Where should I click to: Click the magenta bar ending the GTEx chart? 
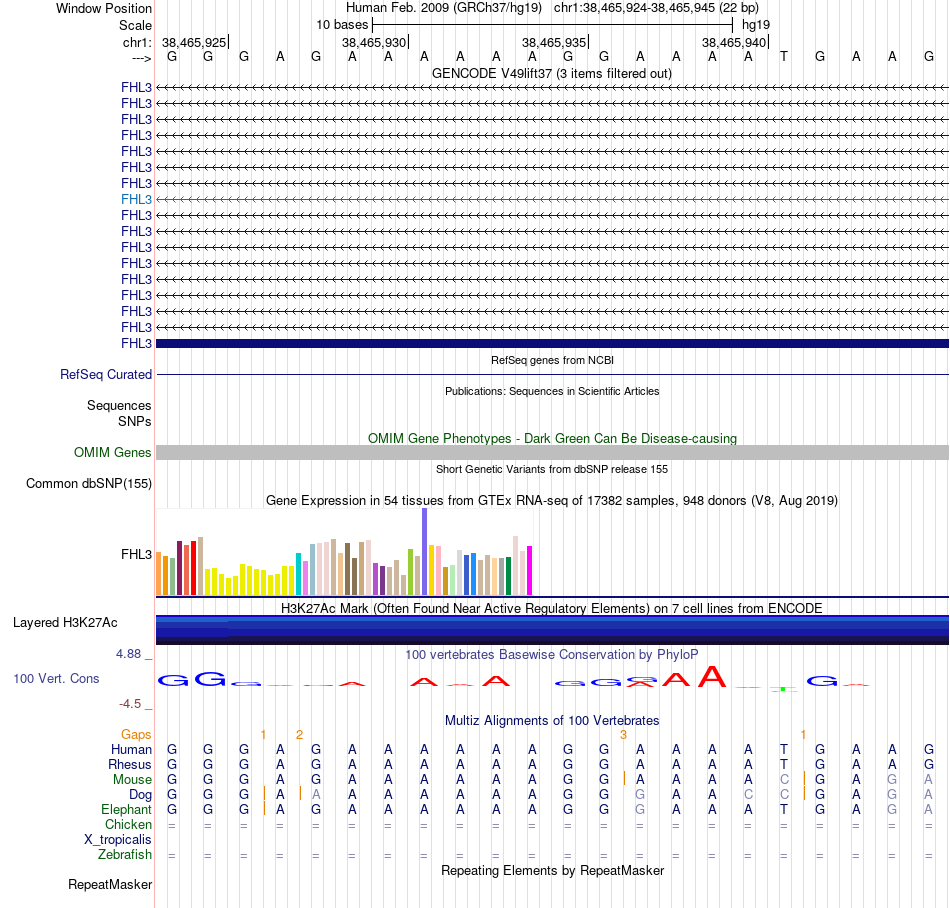click(x=529, y=571)
